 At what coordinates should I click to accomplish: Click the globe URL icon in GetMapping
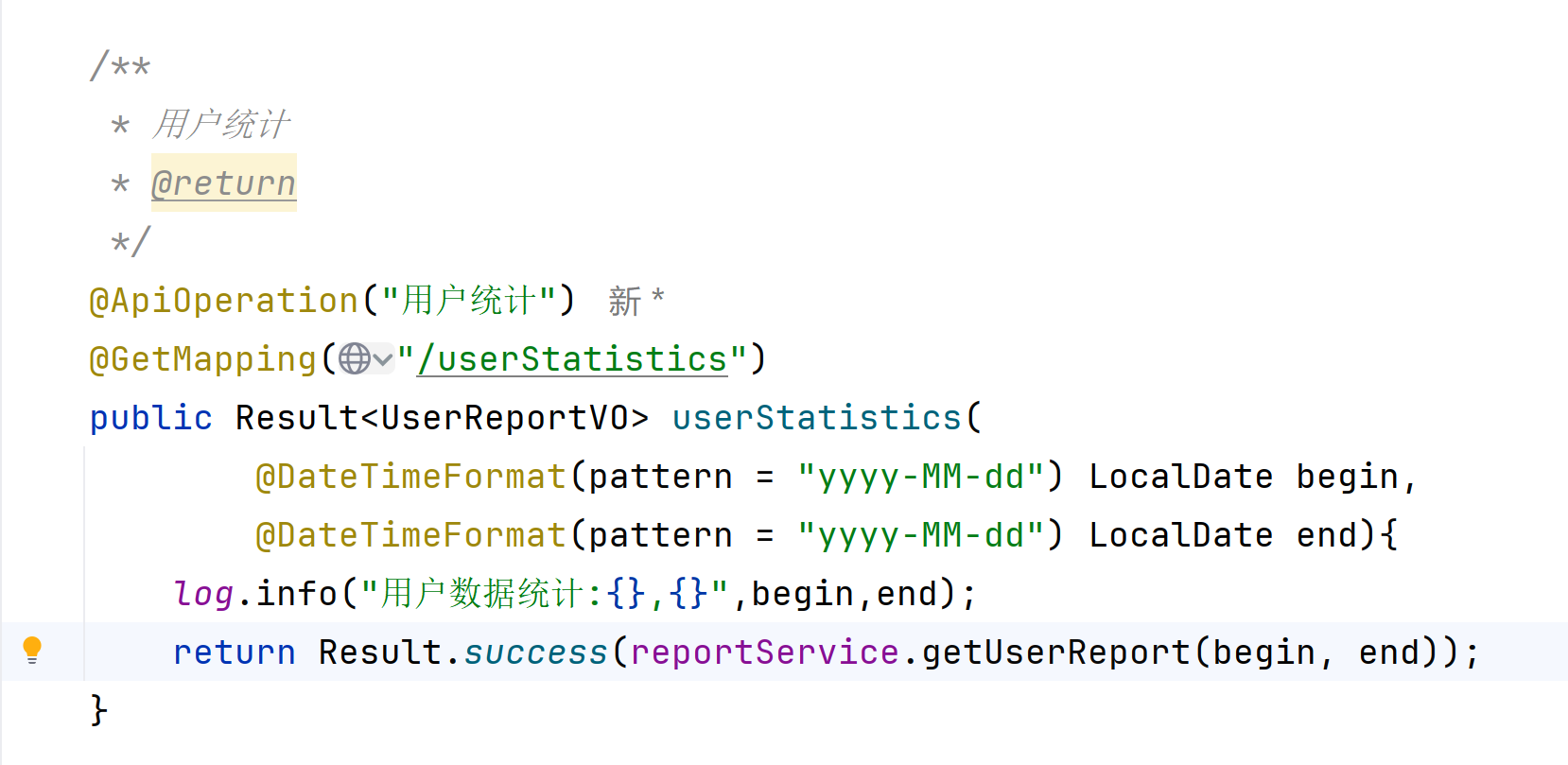click(355, 359)
